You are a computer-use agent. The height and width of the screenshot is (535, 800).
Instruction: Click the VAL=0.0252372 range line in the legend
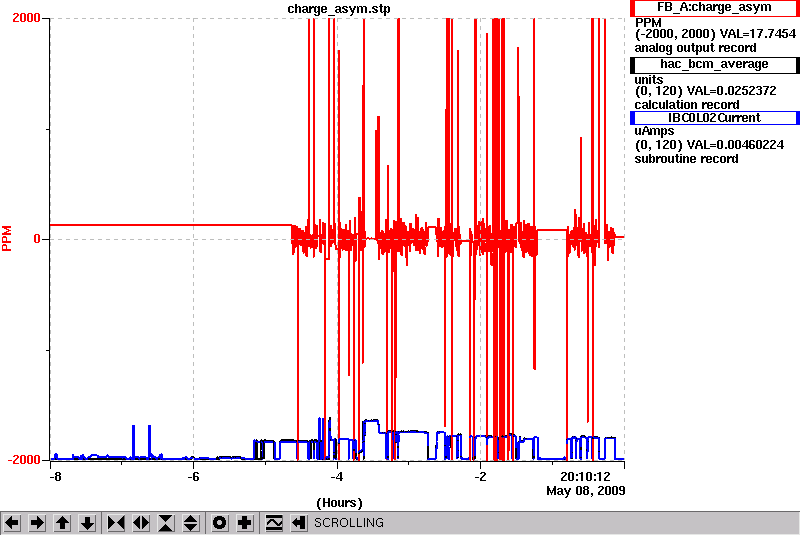[706, 91]
